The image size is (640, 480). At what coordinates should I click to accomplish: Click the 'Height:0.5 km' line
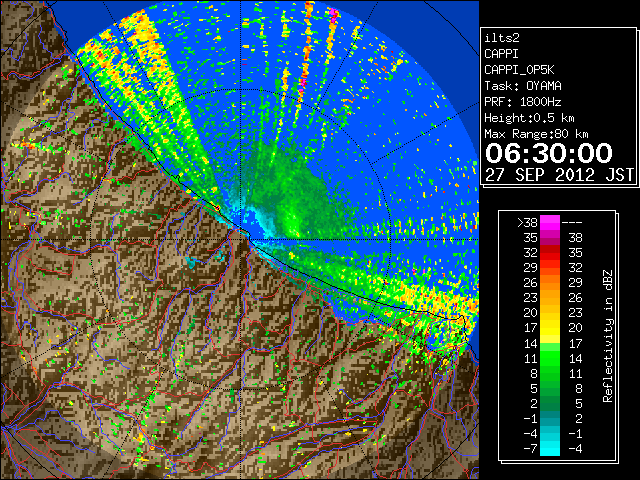click(x=529, y=118)
